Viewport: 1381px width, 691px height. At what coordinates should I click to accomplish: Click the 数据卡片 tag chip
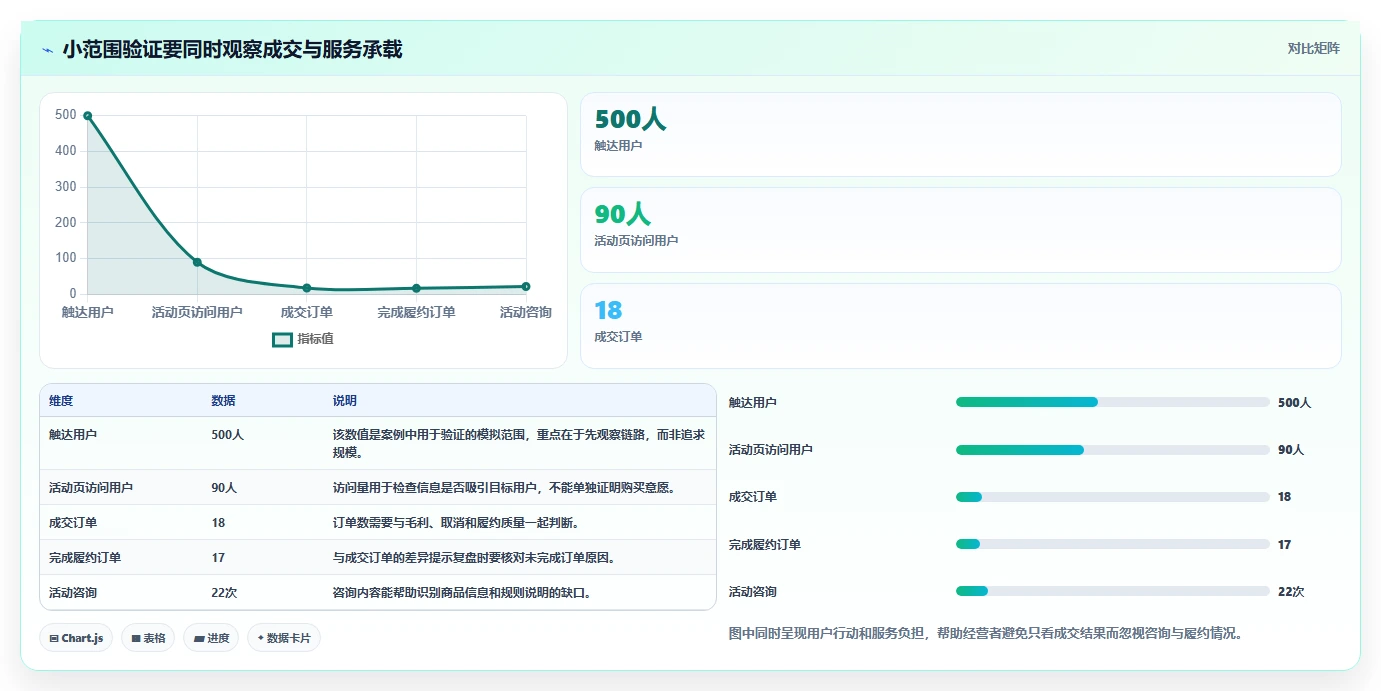[x=284, y=638]
